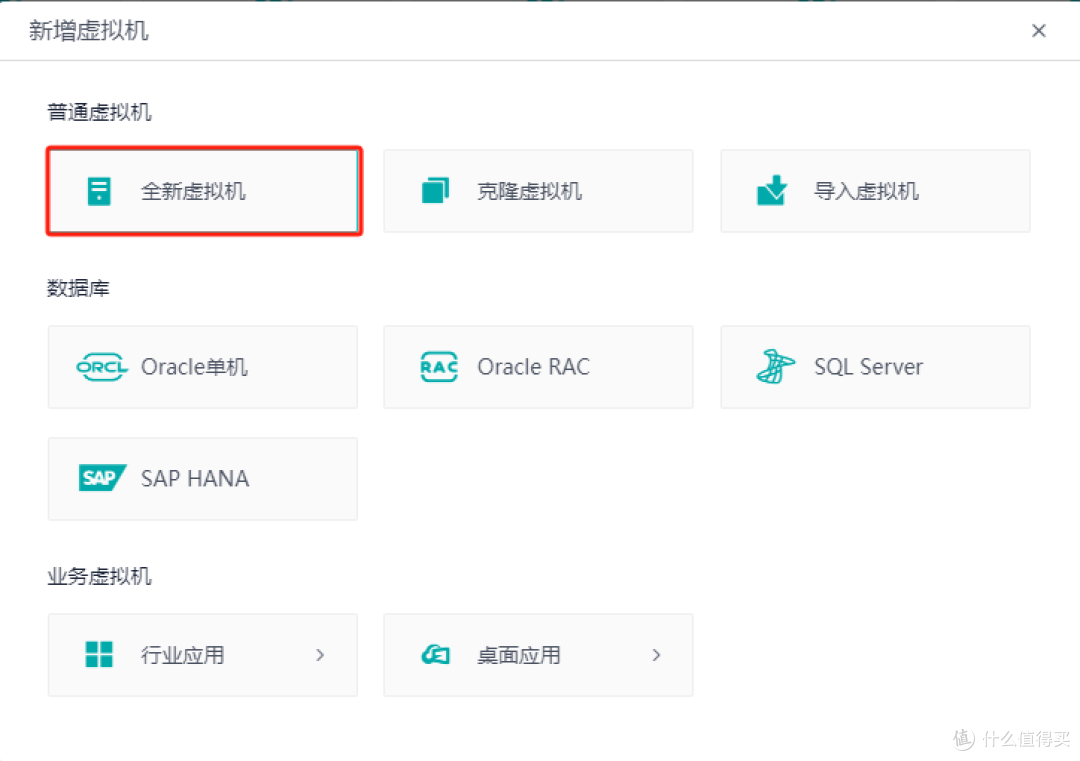Click the 桌面应用 desktop icon
1080x761 pixels.
(435, 655)
